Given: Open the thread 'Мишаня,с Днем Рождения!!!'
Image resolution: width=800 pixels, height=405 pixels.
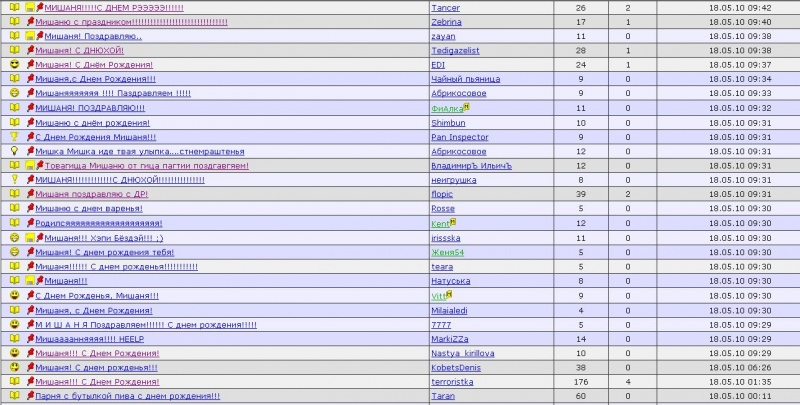Looking at the screenshot, I should coord(95,79).
